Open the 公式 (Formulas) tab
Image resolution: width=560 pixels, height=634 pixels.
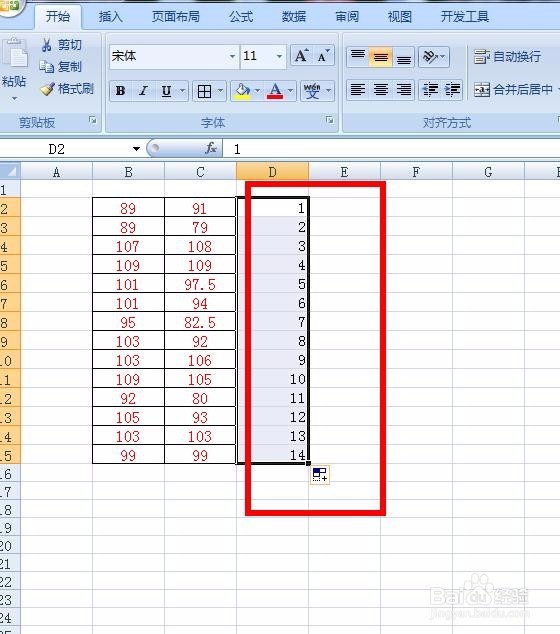(x=241, y=17)
